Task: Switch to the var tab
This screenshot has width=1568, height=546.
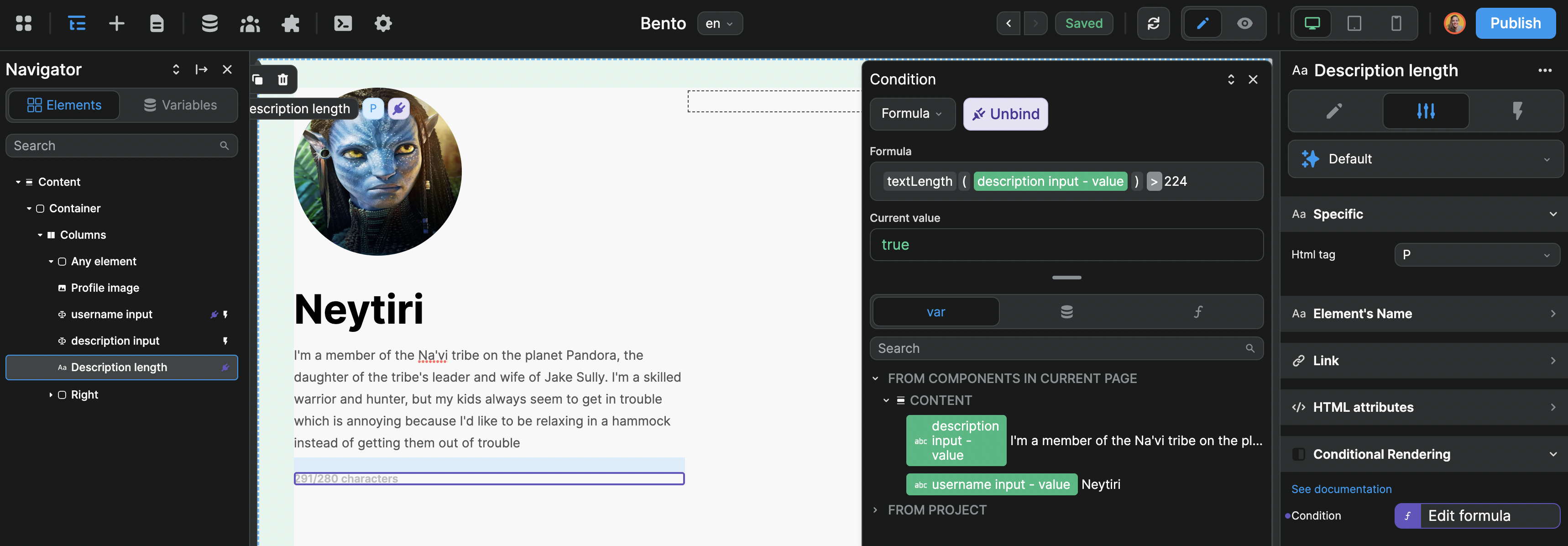Action: coord(936,312)
